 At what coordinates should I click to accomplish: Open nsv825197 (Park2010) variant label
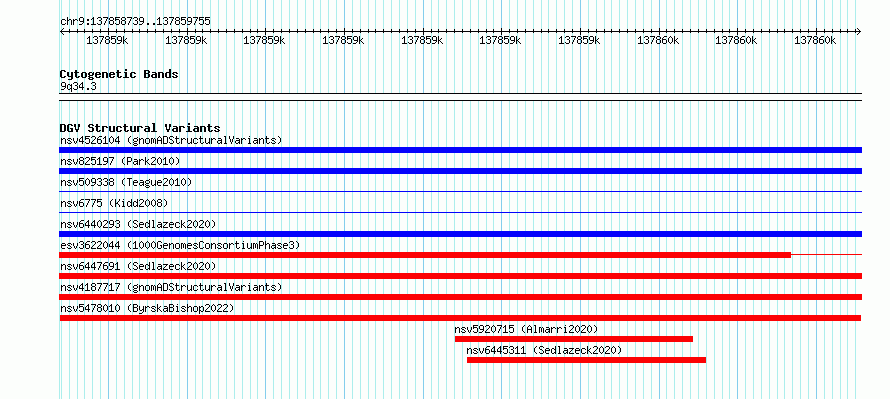[x=120, y=161]
